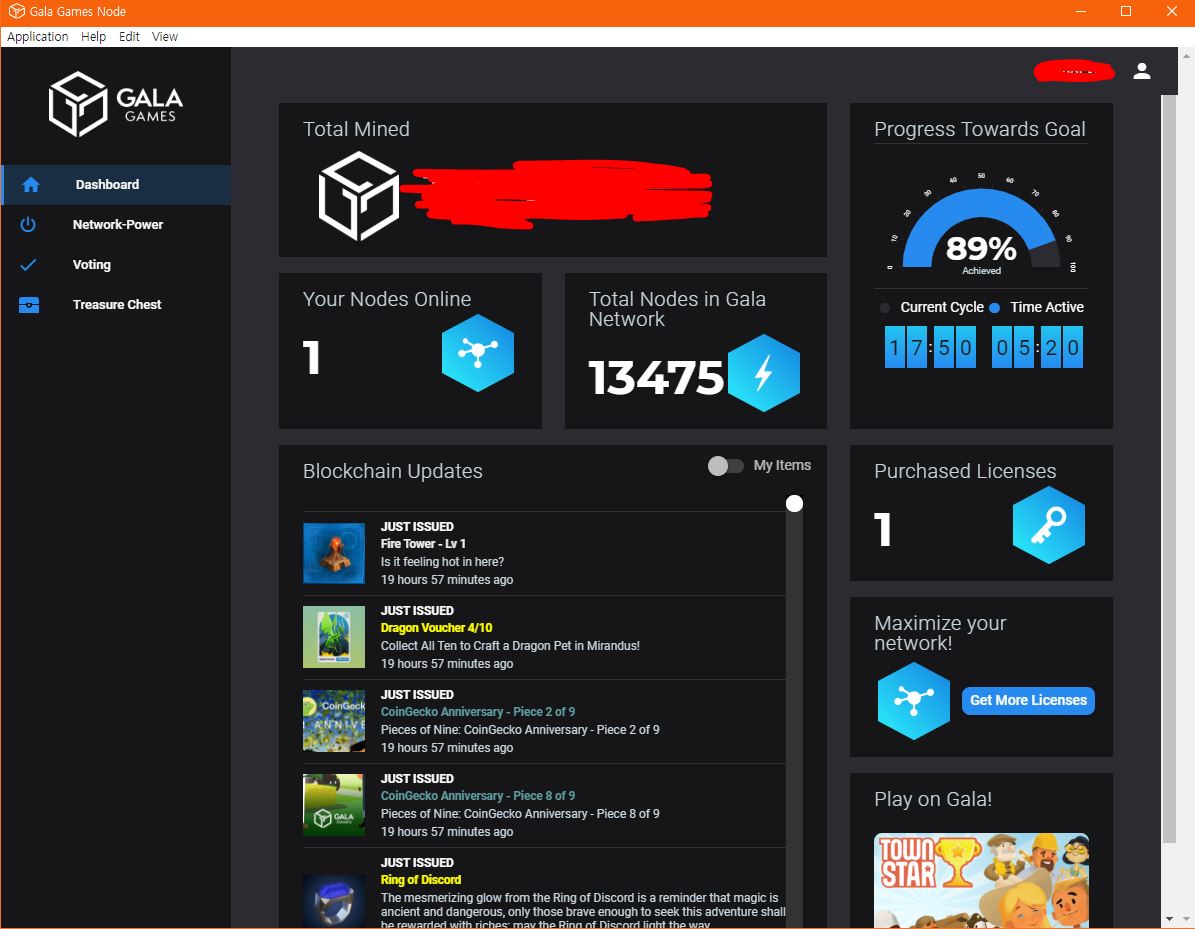Open the Ring of Discord link
Viewport: 1195px width, 929px height.
click(421, 879)
